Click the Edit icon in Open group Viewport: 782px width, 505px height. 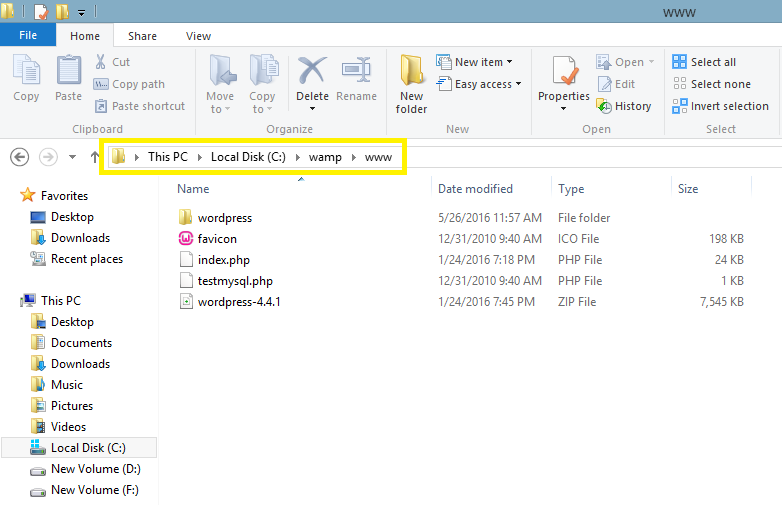pos(604,84)
